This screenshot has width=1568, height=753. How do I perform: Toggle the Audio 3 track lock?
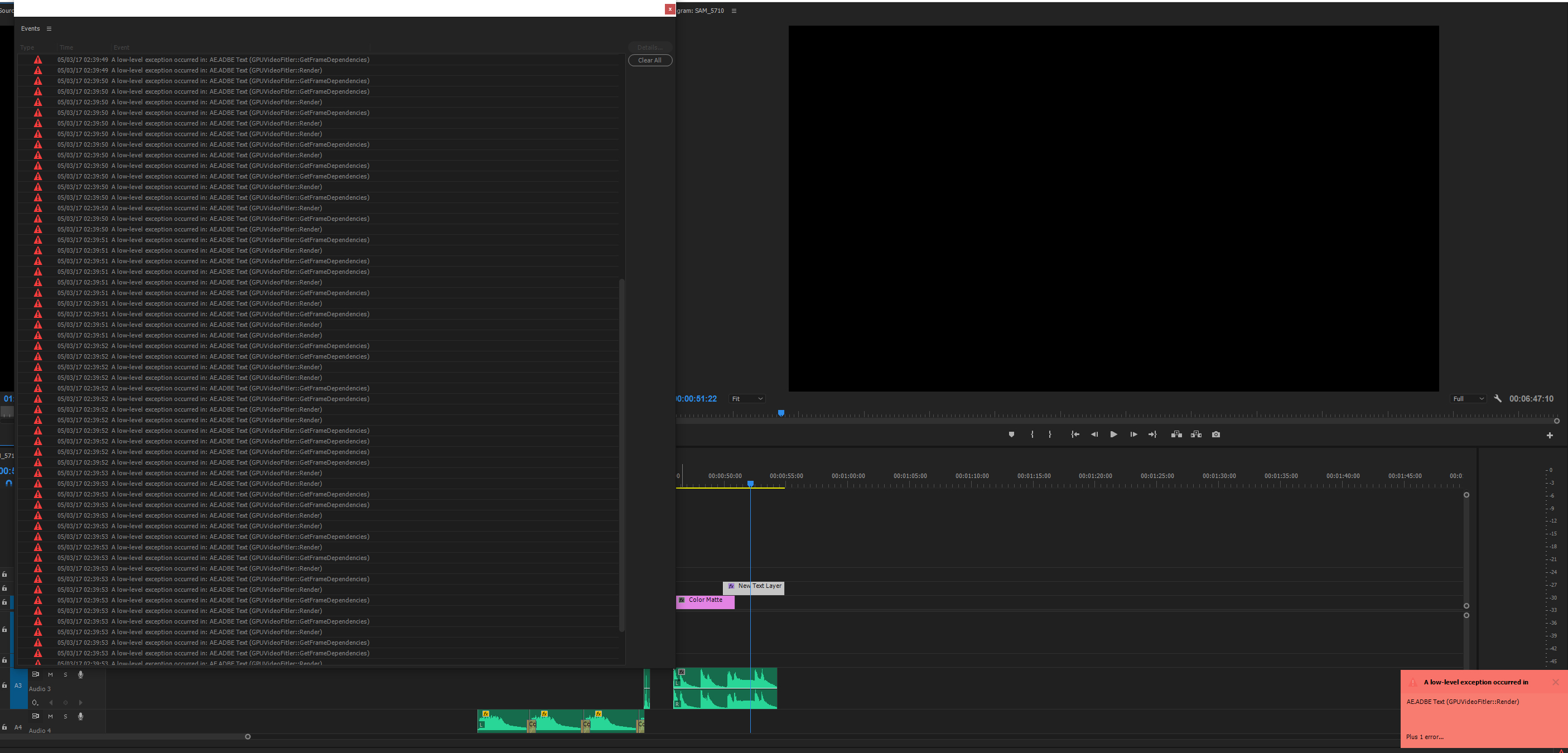[x=5, y=686]
